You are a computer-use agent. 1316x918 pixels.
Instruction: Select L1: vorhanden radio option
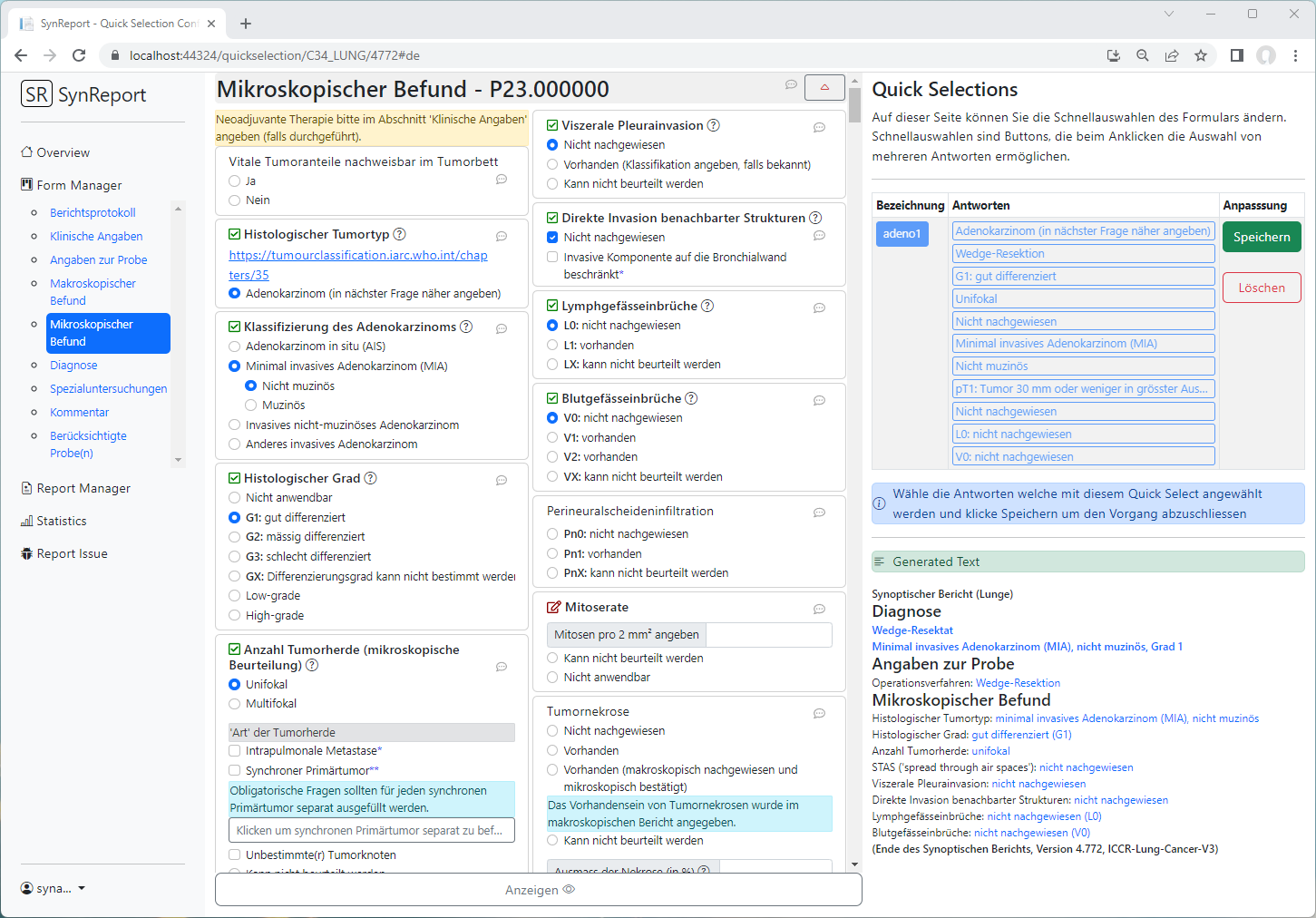coord(552,346)
